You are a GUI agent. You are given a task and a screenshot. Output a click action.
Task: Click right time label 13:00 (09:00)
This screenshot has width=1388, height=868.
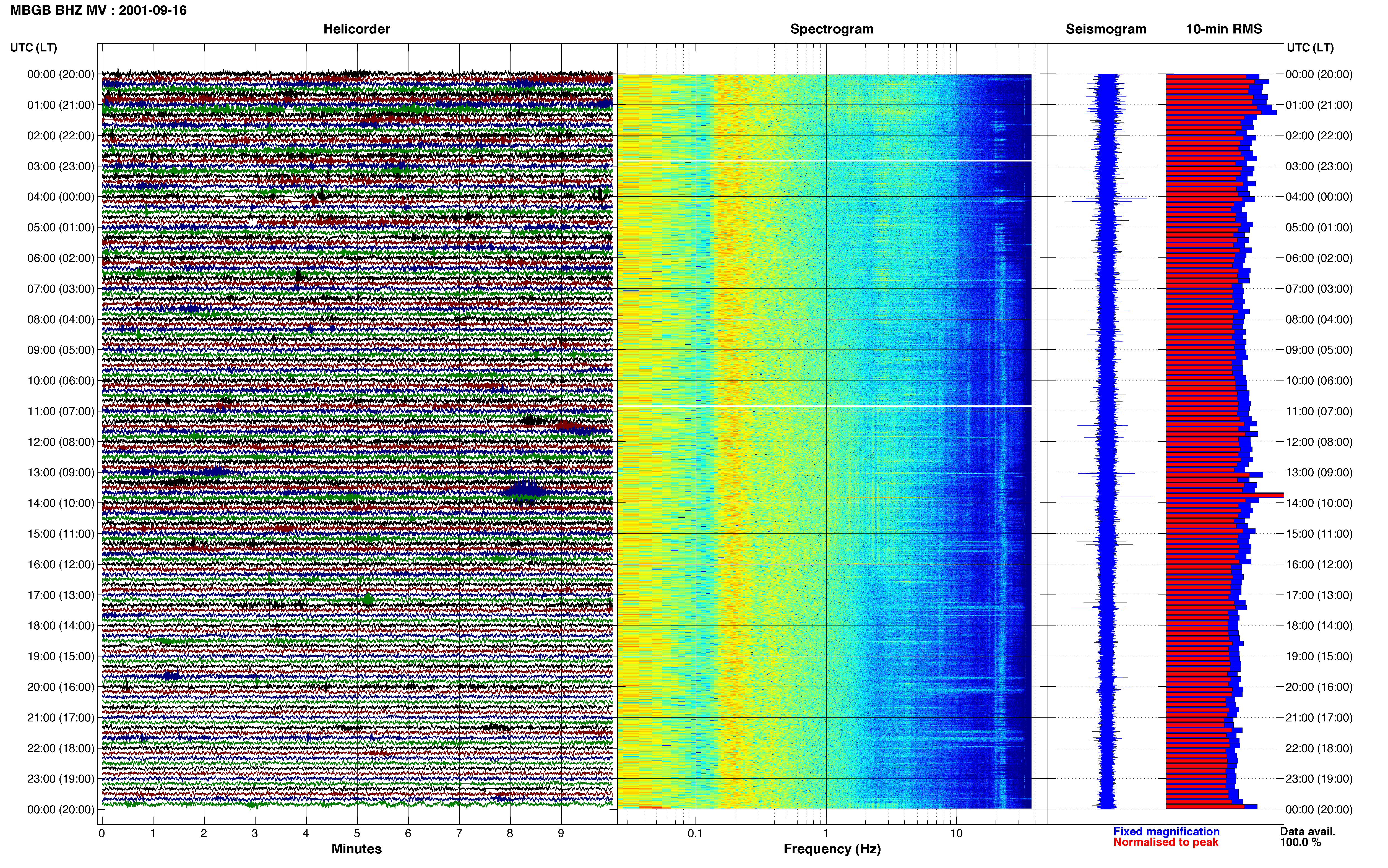click(x=1319, y=473)
